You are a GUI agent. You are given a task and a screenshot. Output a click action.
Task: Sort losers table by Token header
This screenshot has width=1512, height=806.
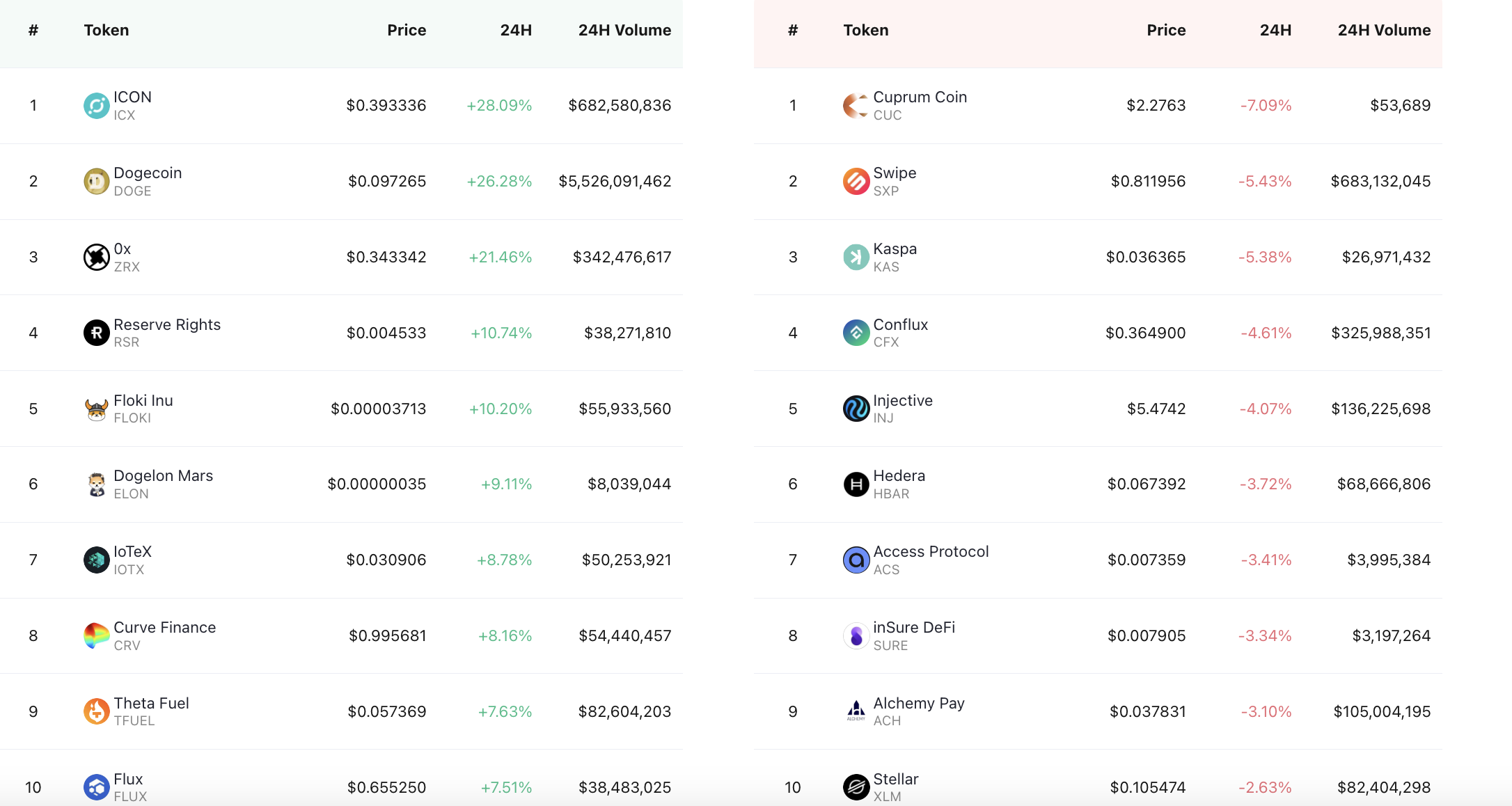865,30
